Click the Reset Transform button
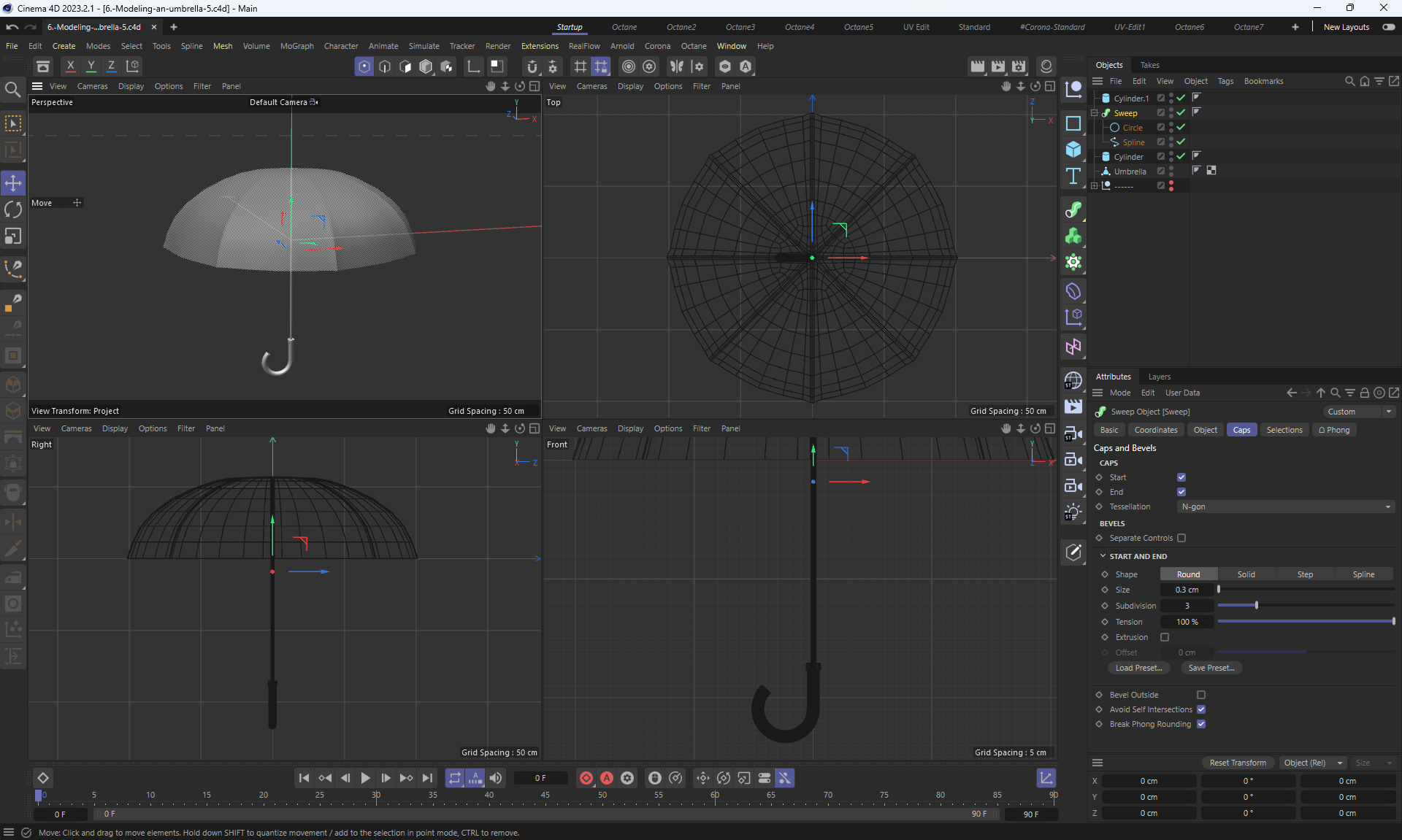The image size is (1402, 840). click(x=1237, y=763)
